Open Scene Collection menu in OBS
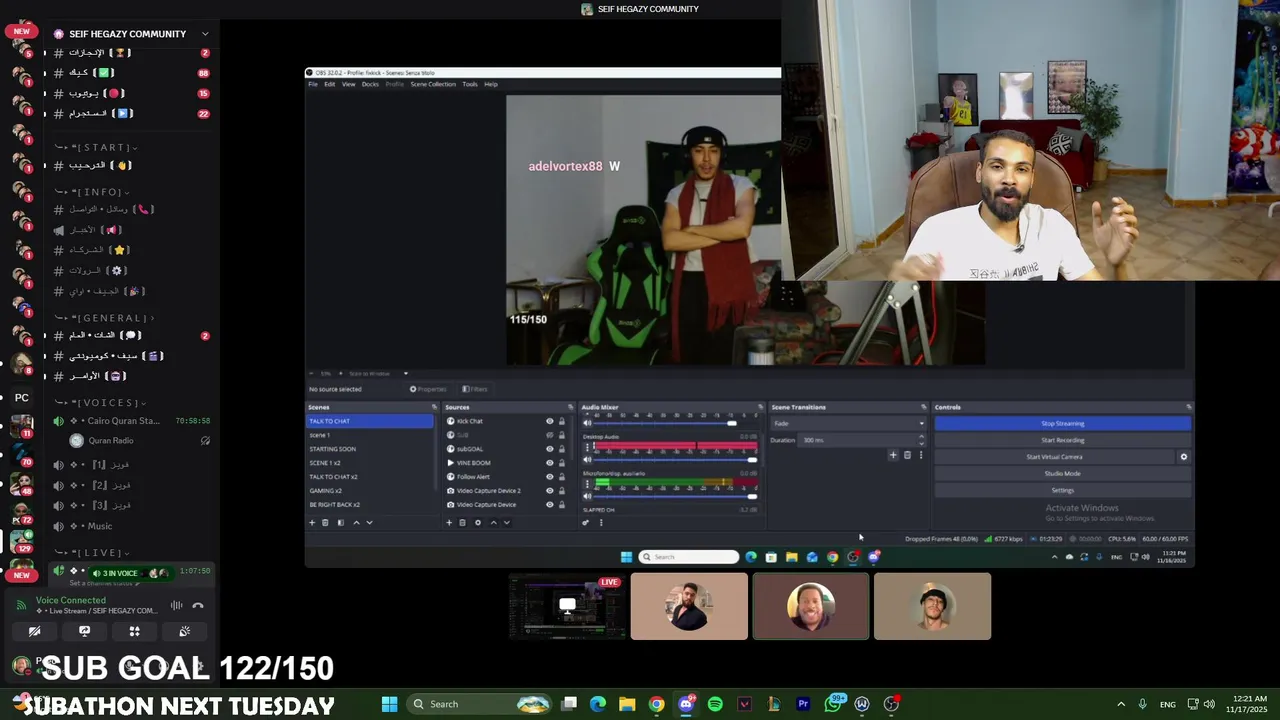This screenshot has height=720, width=1280. 433,84
